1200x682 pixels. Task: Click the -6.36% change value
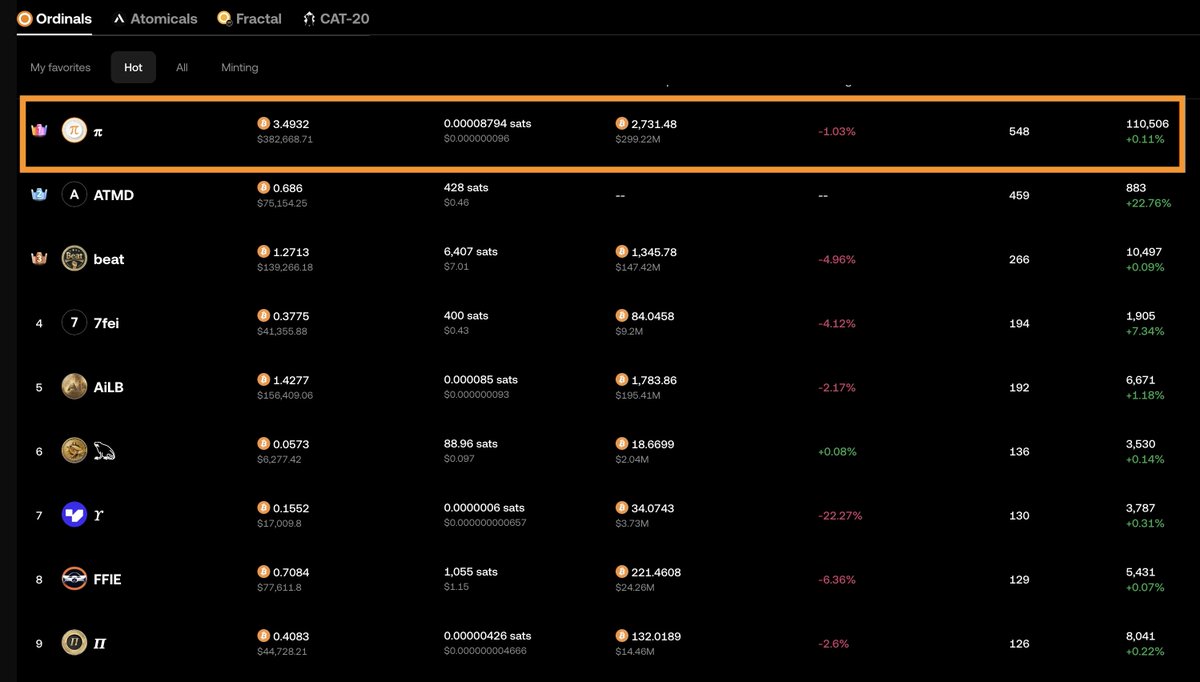[837, 580]
